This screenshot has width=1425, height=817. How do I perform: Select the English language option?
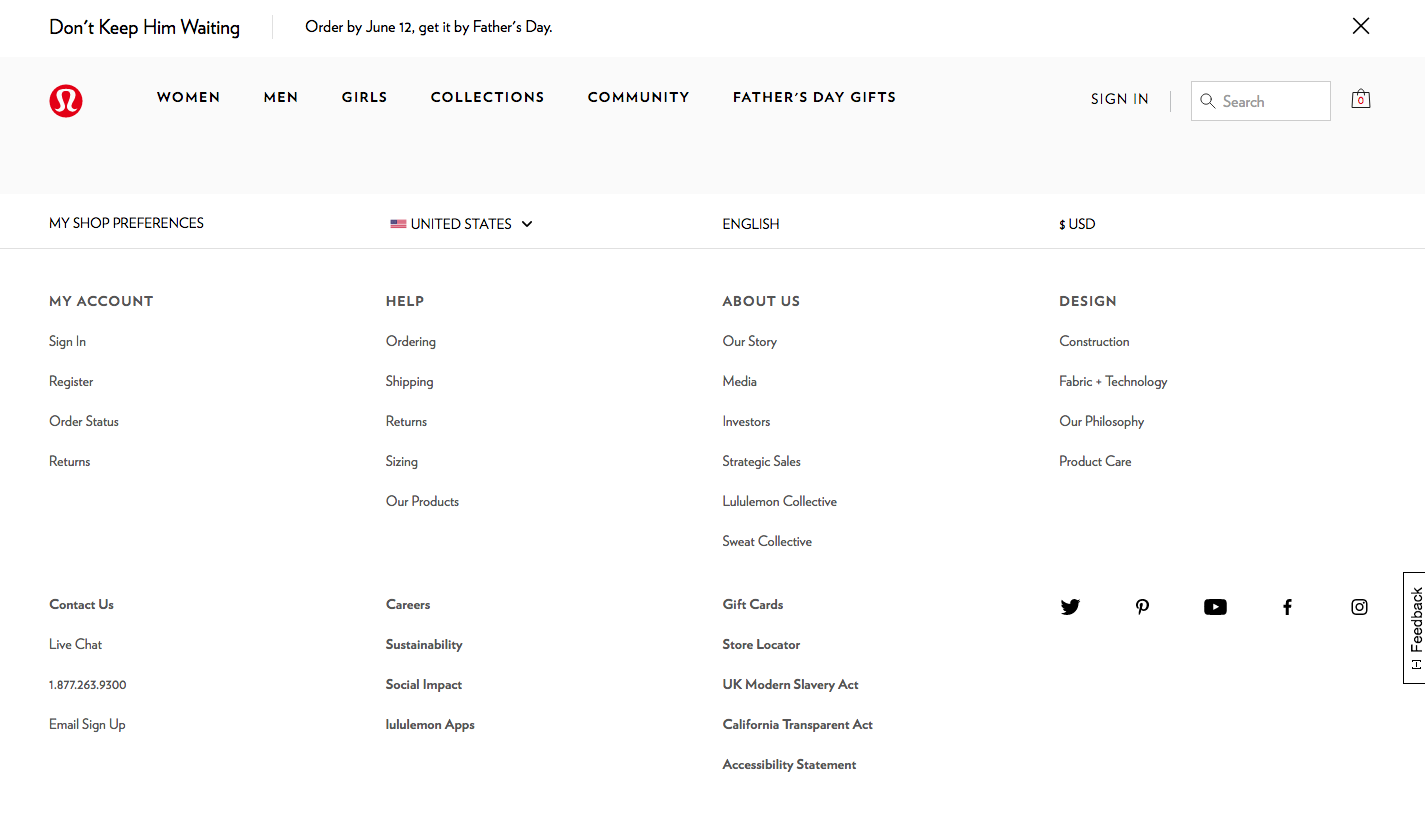pyautogui.click(x=750, y=224)
